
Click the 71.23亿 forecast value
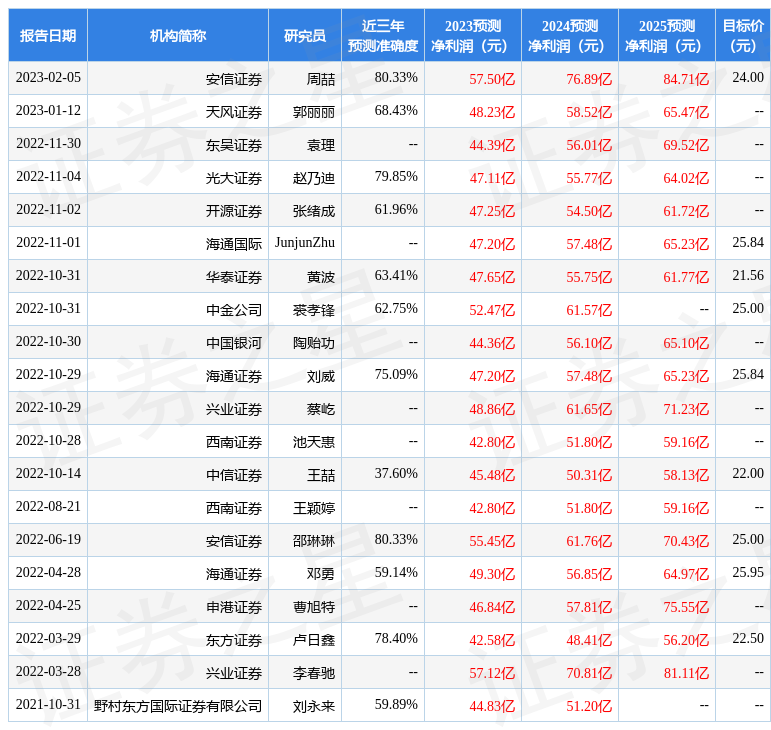pyautogui.click(x=686, y=409)
